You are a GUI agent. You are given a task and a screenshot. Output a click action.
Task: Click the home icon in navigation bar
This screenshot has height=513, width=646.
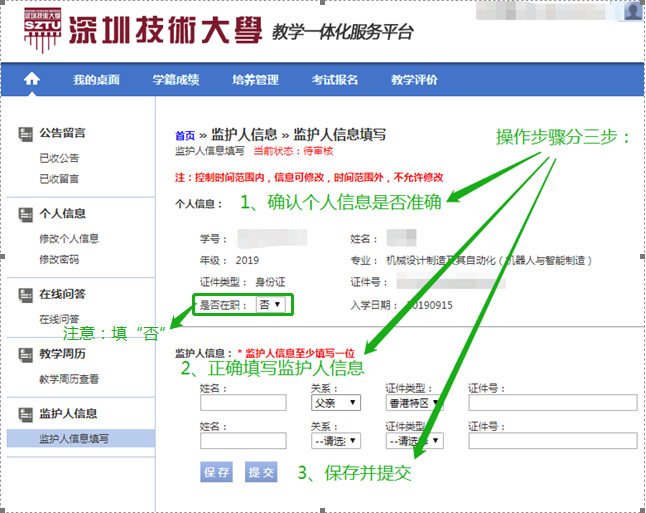point(32,80)
